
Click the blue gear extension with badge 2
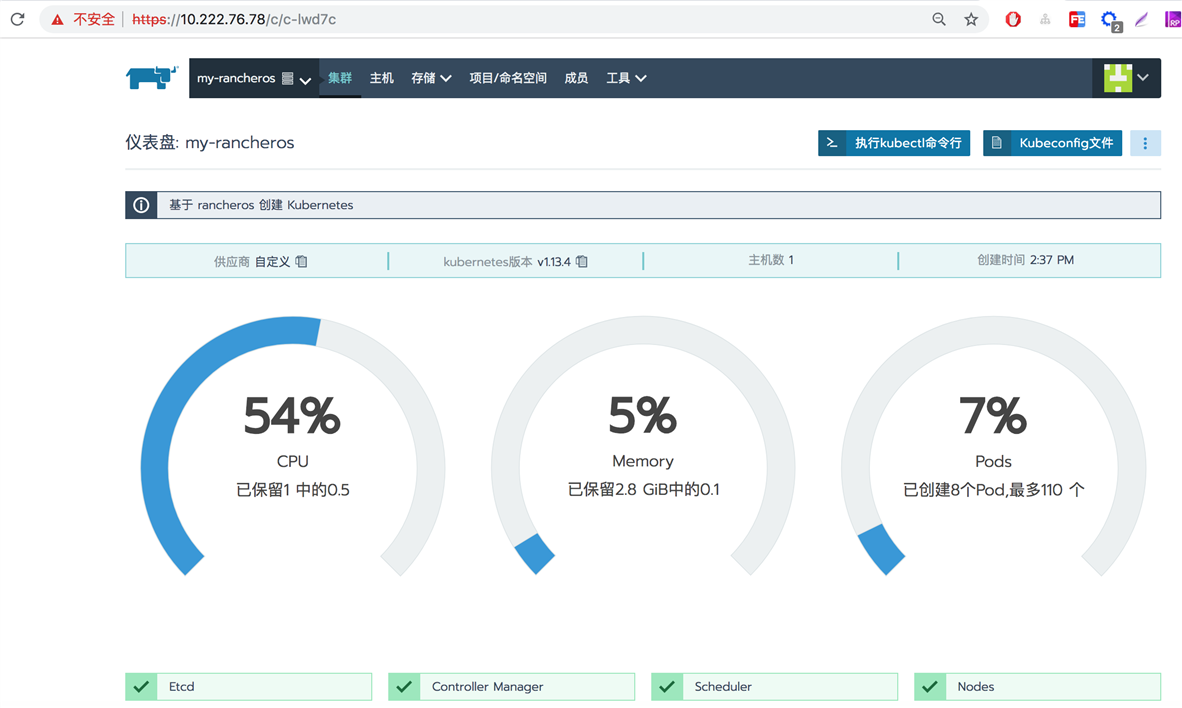pos(1110,20)
